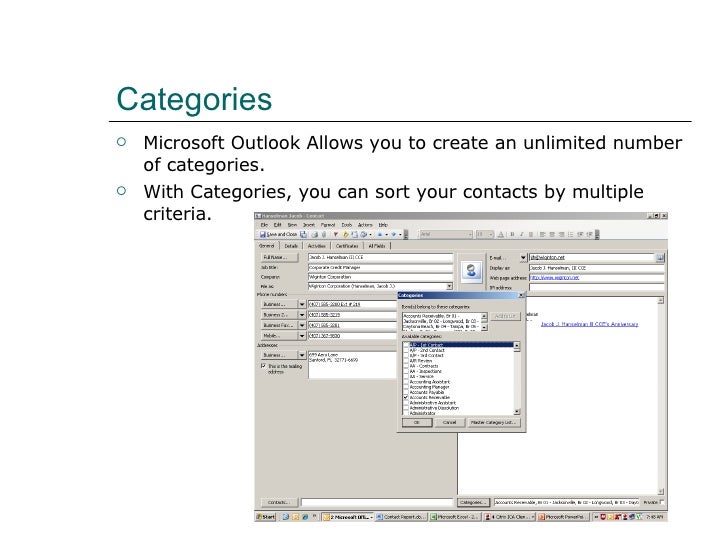This screenshot has width=728, height=546.
Task: Open the Master Category List
Action: [493, 422]
